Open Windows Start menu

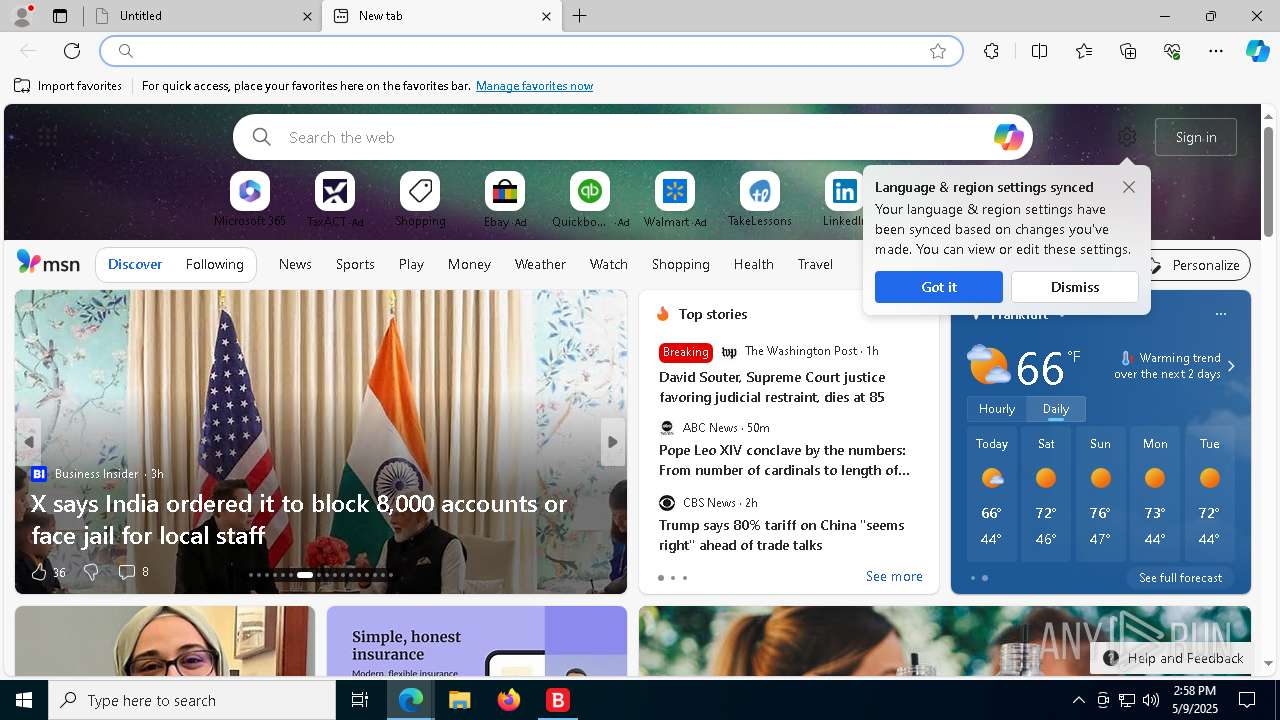pos(24,700)
